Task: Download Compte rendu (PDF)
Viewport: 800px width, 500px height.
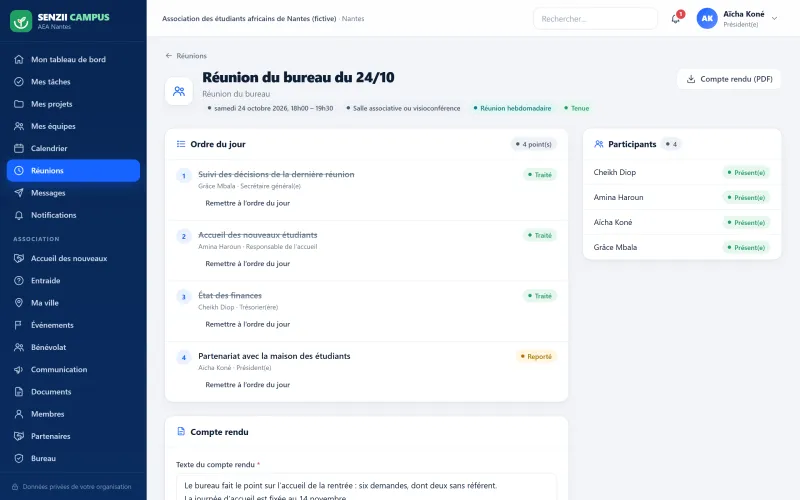Action: point(729,79)
